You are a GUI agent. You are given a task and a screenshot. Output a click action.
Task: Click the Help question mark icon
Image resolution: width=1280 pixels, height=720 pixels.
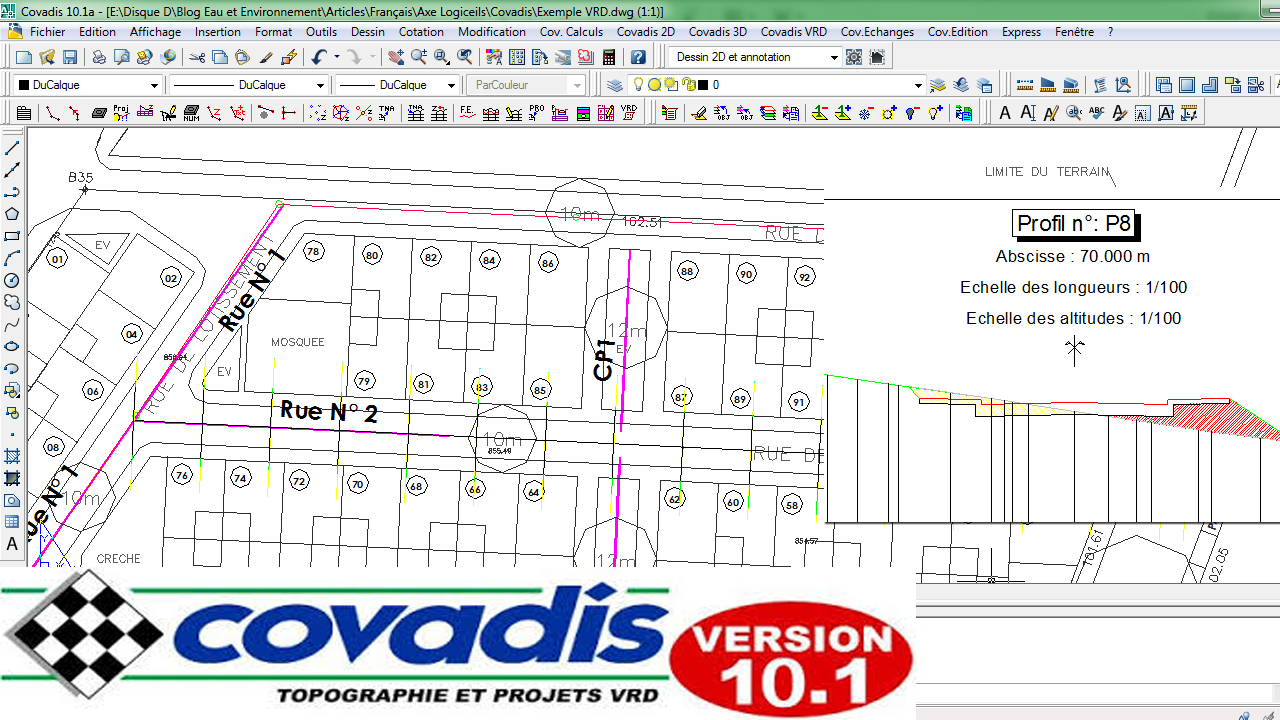click(639, 57)
